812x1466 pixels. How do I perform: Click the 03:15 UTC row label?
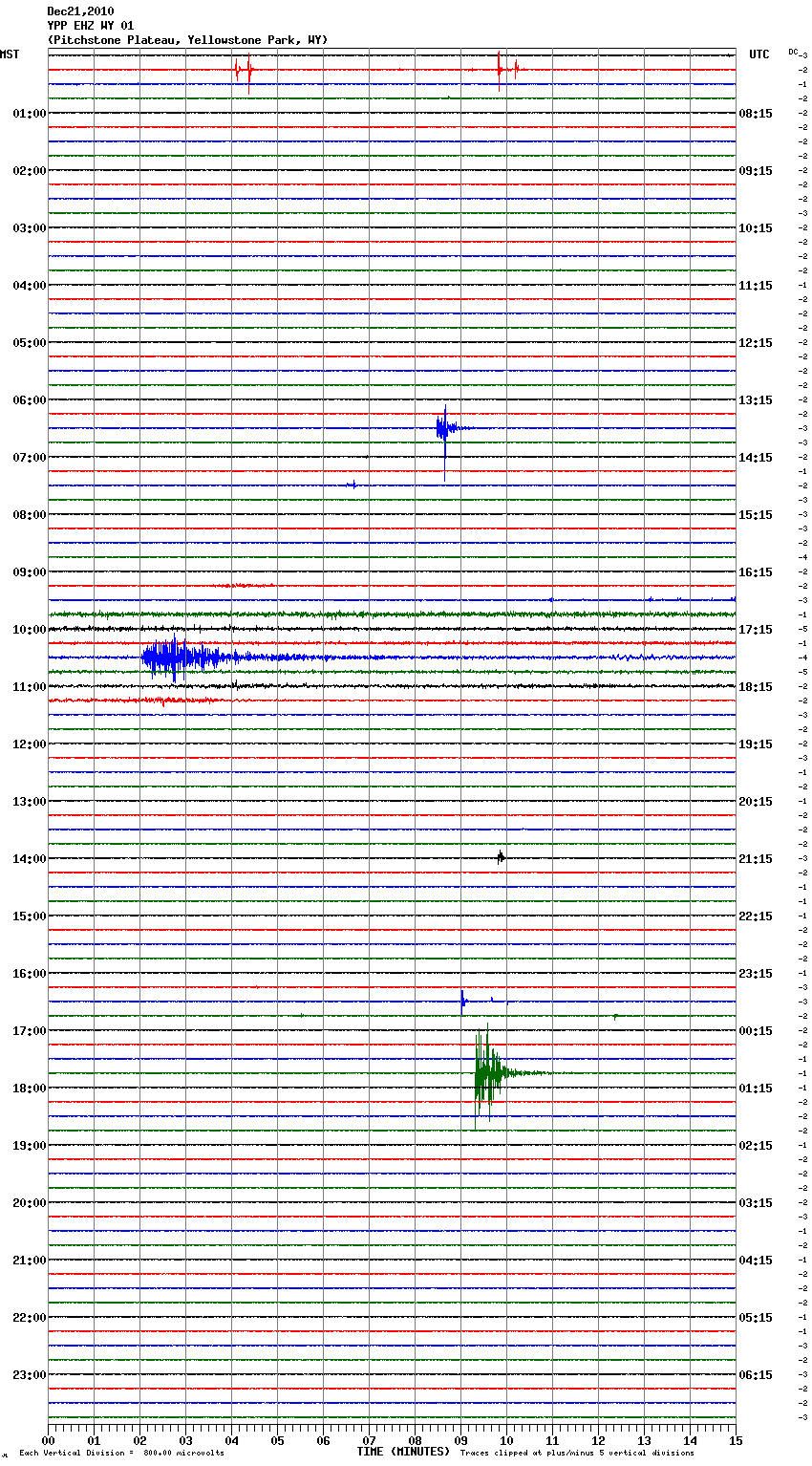click(756, 1203)
